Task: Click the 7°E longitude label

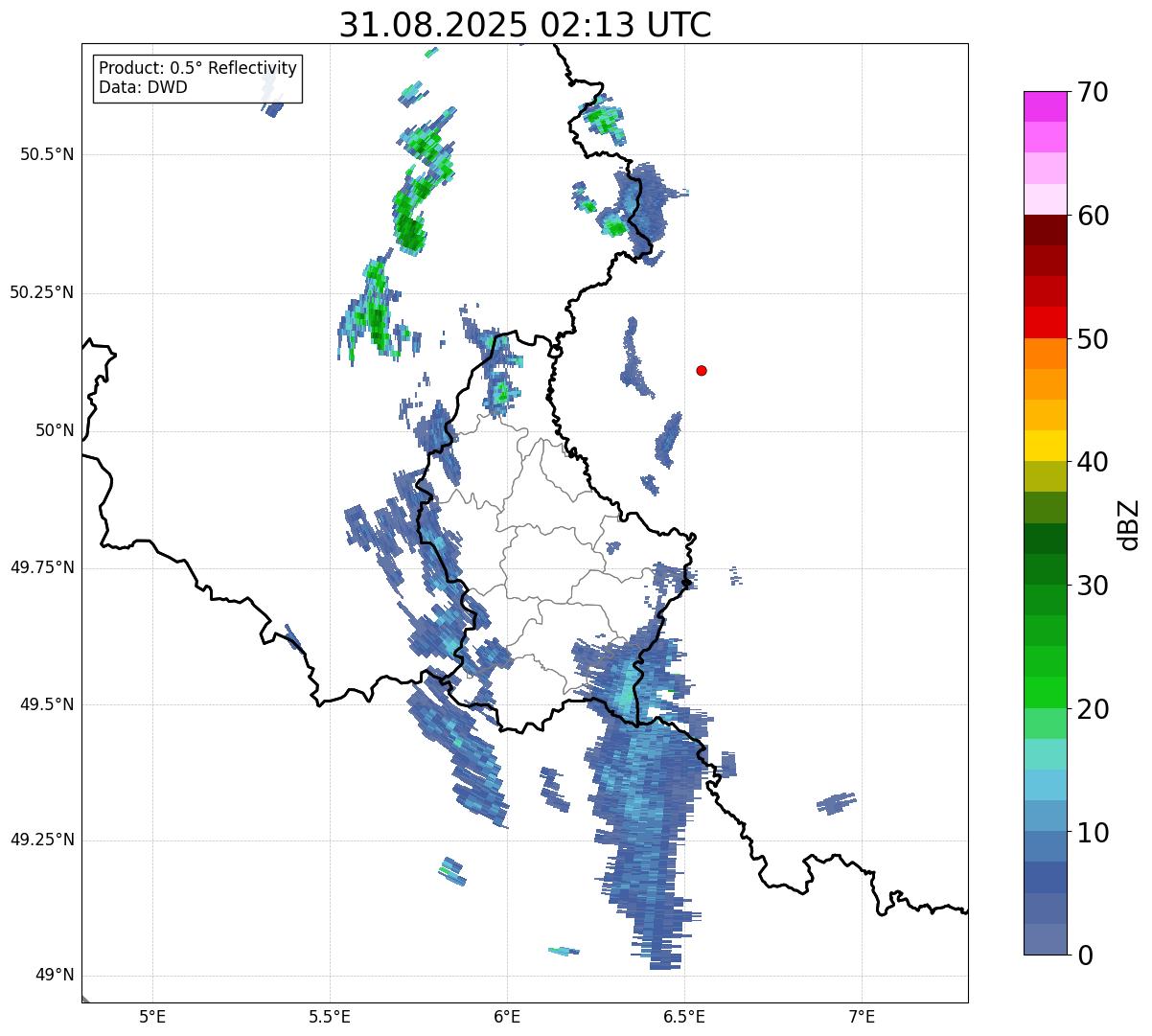Action: (x=862, y=1016)
